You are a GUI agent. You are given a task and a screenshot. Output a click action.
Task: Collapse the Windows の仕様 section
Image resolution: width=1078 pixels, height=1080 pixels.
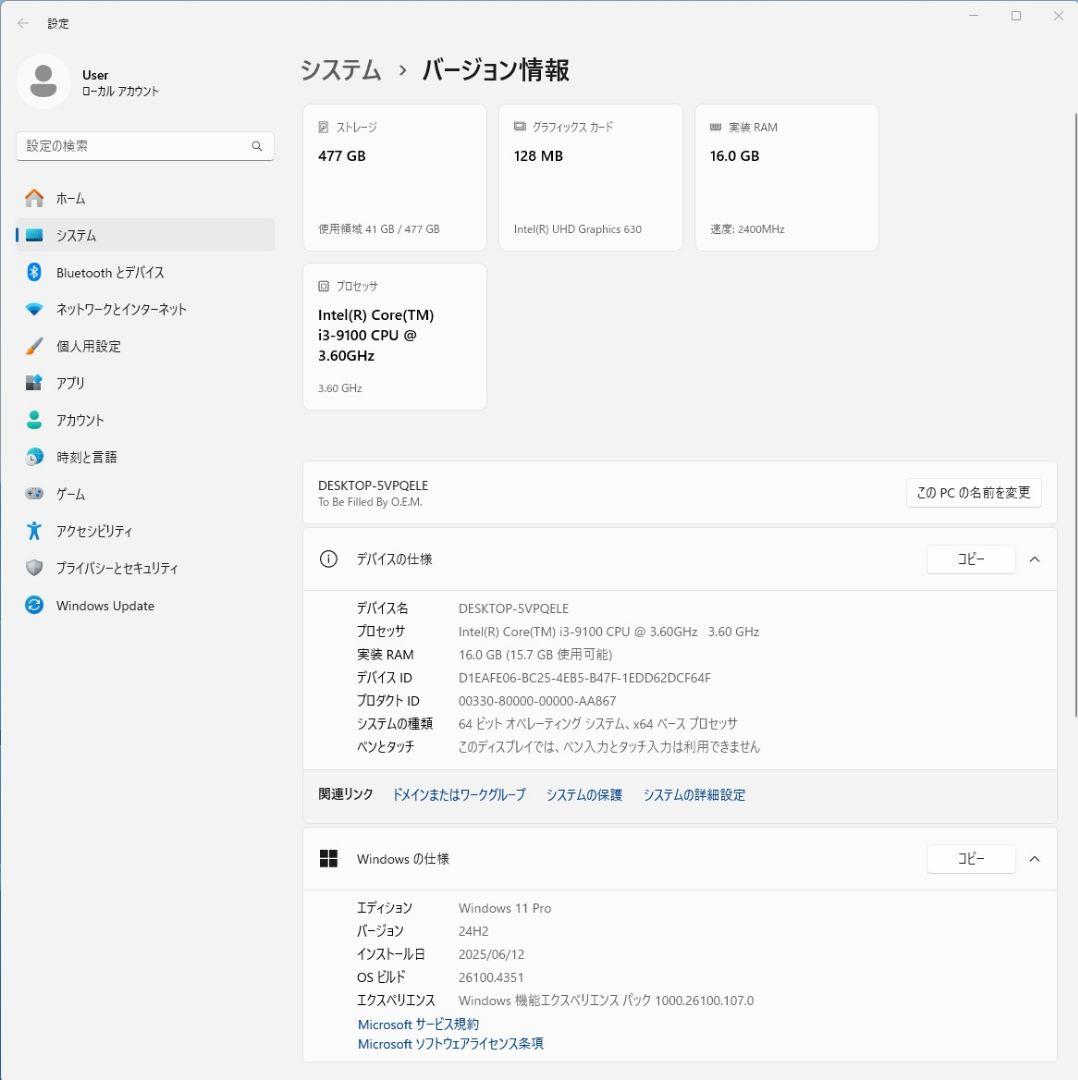[x=1035, y=858]
